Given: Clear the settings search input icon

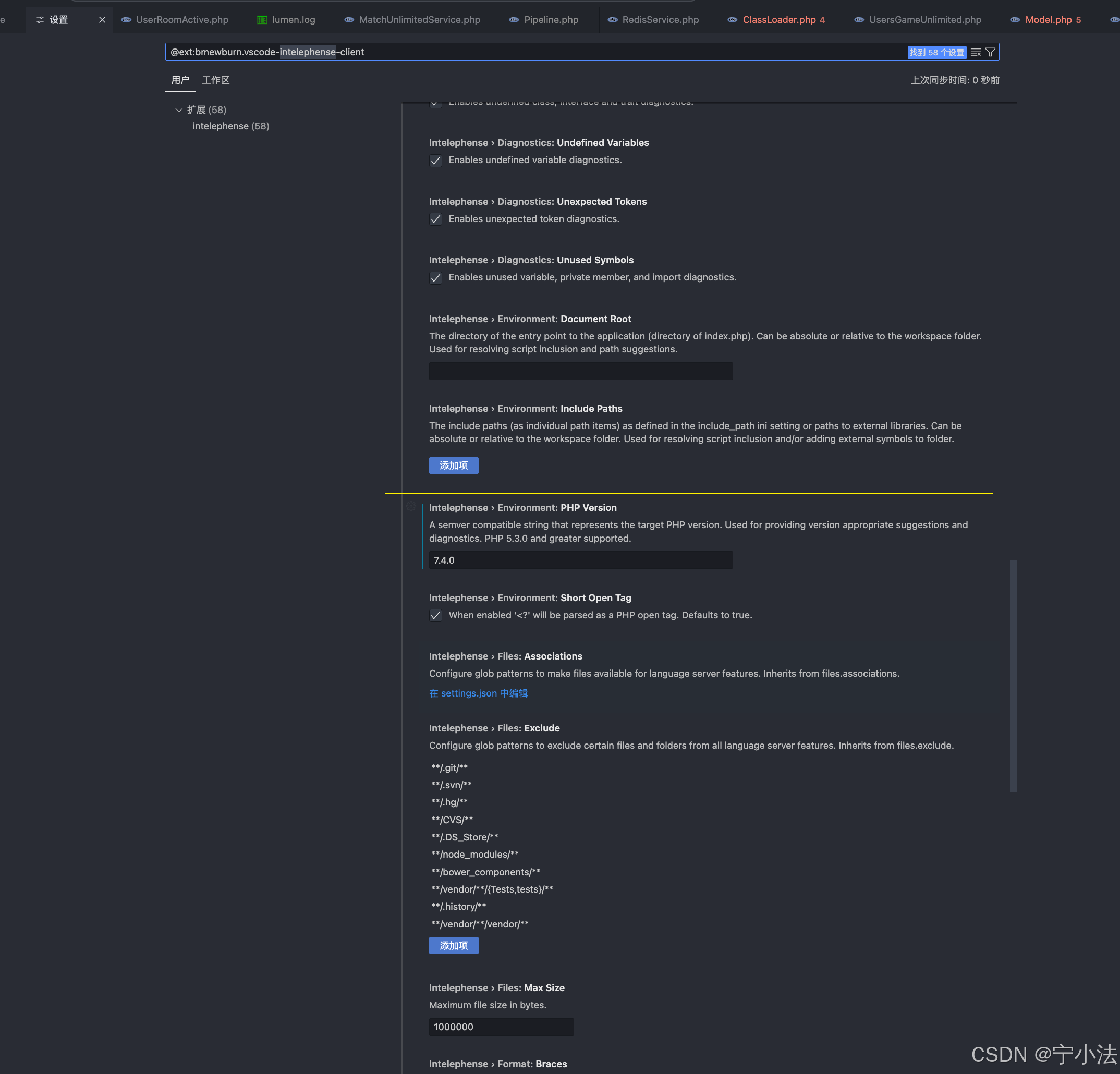Looking at the screenshot, I should [x=976, y=52].
